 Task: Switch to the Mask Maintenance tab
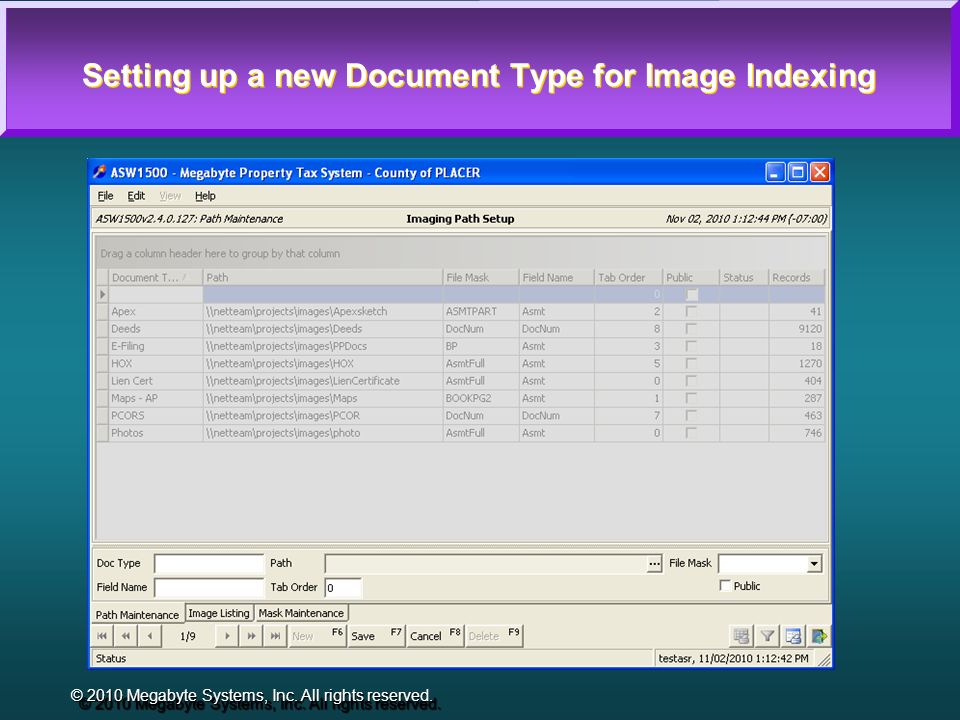coord(301,613)
